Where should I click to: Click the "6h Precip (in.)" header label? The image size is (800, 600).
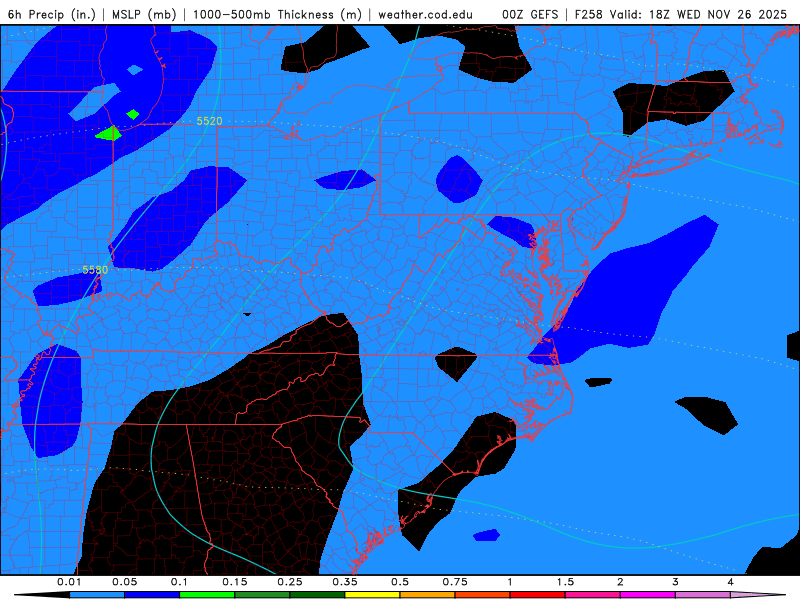(x=52, y=14)
